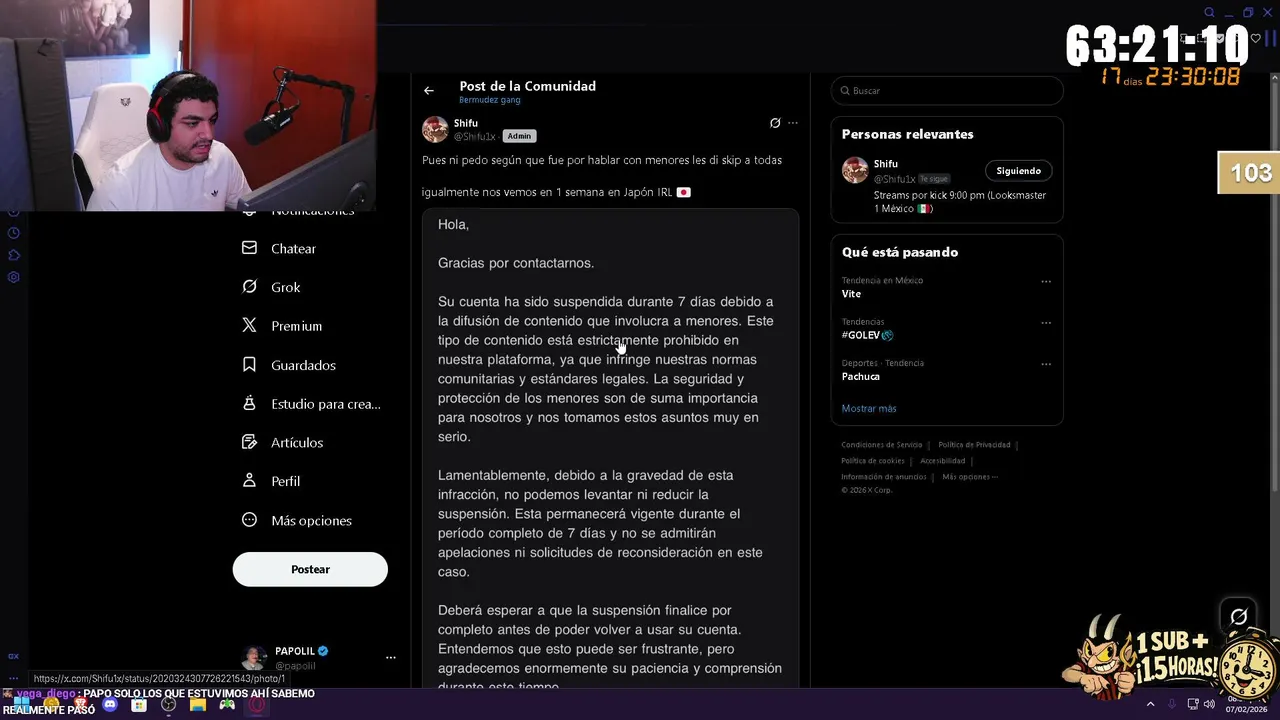Open Guardados bookmarks icon
Image resolution: width=1280 pixels, height=720 pixels.
point(249,365)
